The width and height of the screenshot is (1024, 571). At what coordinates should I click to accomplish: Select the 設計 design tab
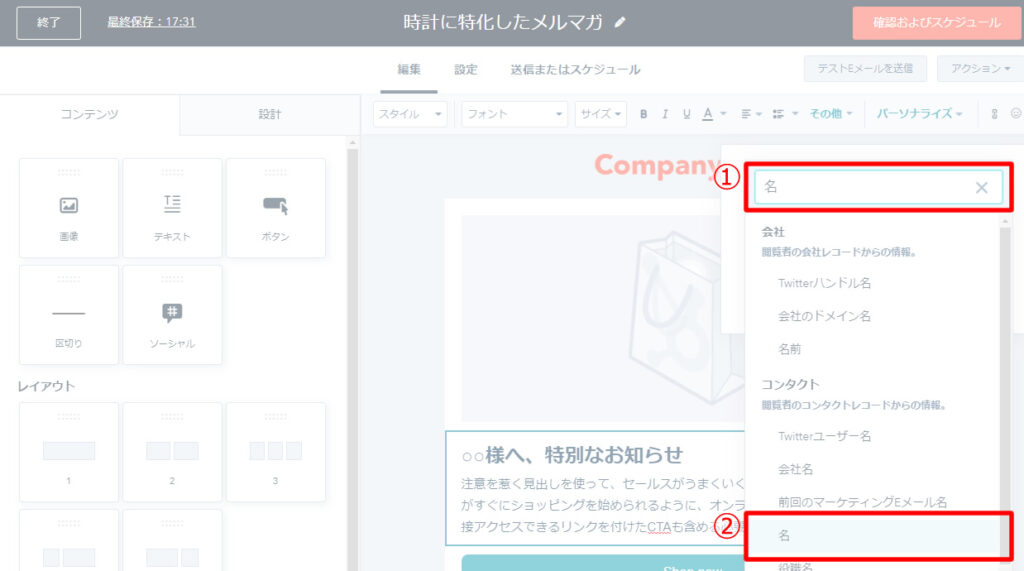[270, 114]
